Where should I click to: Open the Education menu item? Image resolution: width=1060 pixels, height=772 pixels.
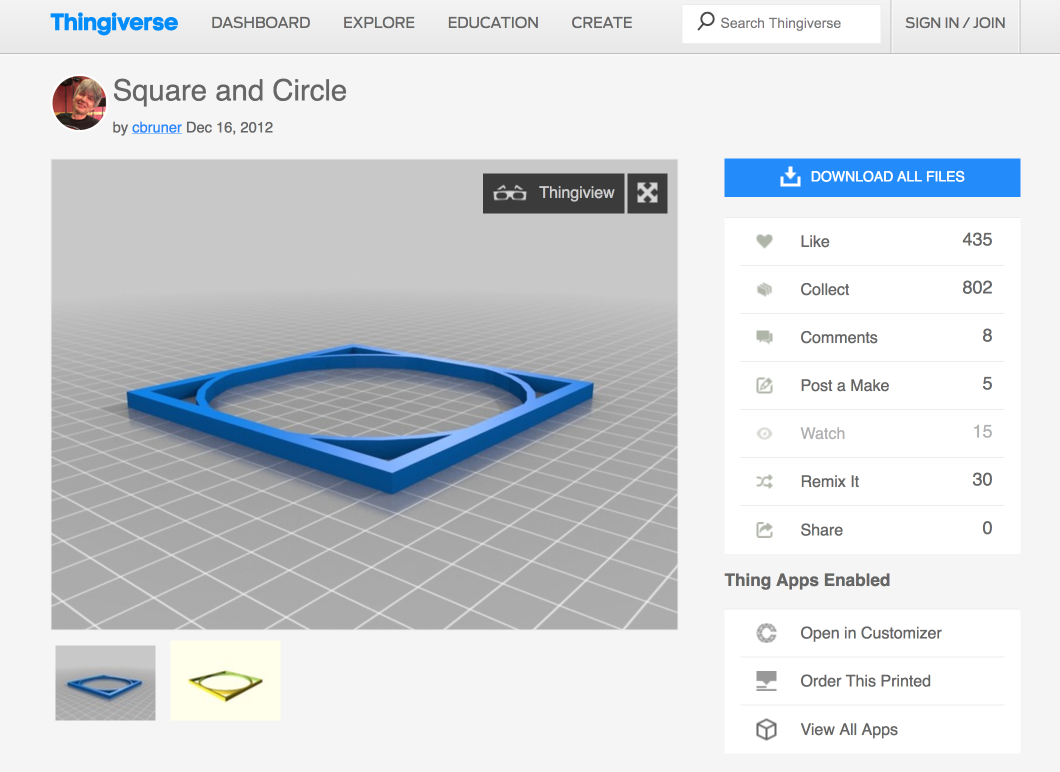pos(493,23)
